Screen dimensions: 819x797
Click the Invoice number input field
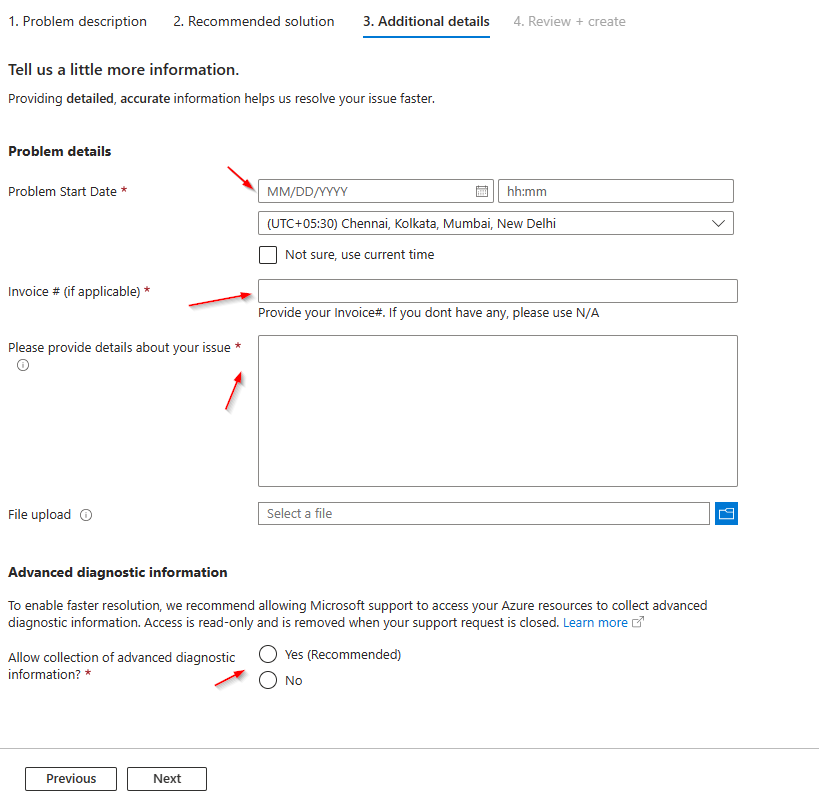(x=496, y=290)
